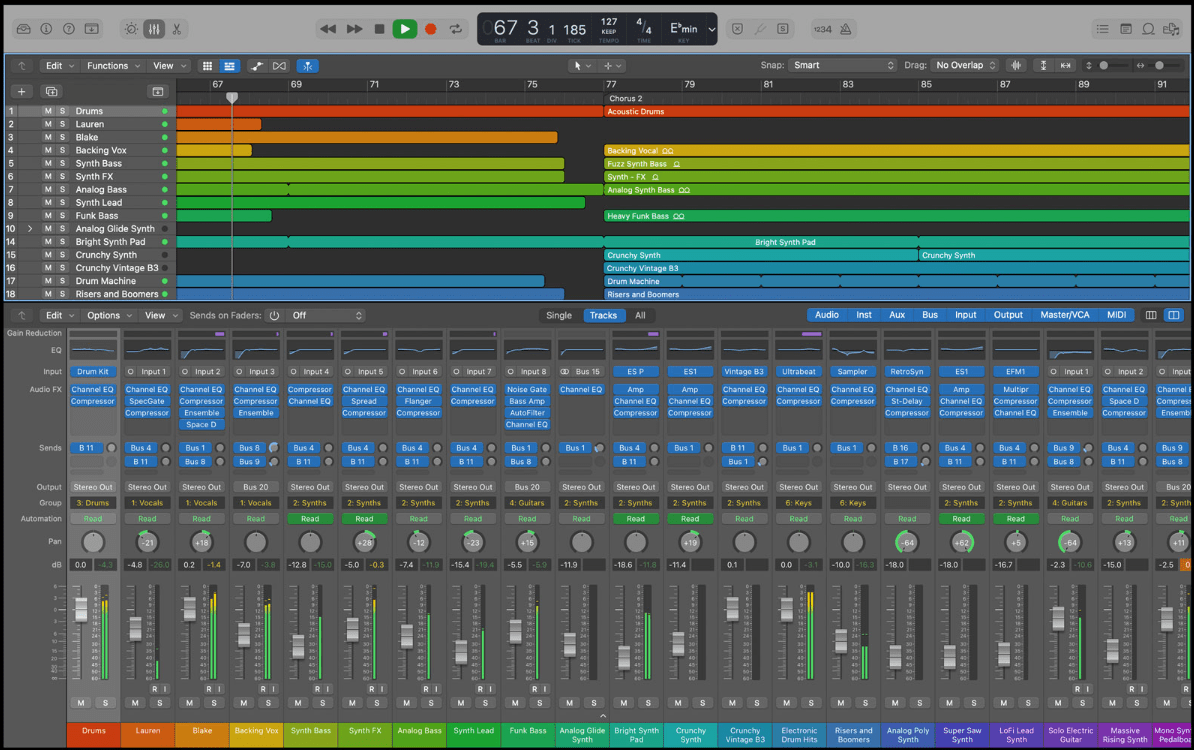The width and height of the screenshot is (1194, 750).
Task: Open the Snap Smart dropdown
Action: [843, 65]
